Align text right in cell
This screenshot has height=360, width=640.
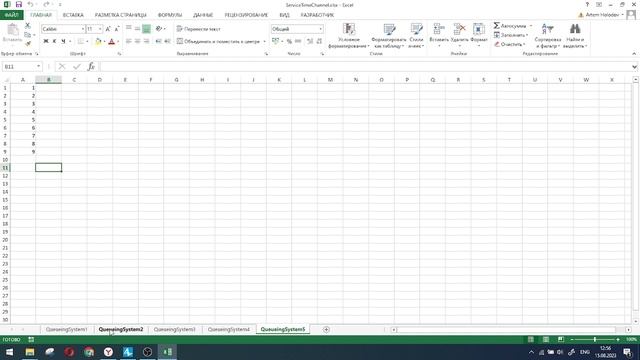point(146,41)
